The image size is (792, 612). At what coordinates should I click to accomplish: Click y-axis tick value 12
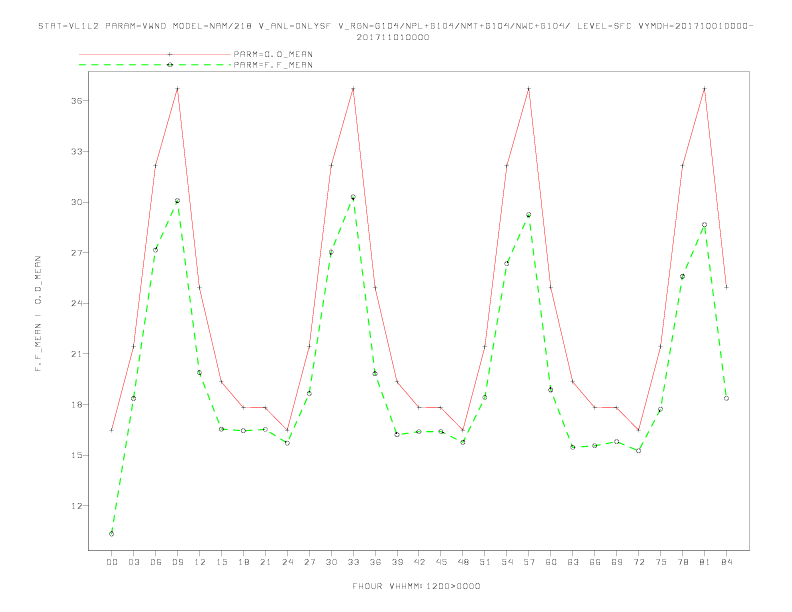[x=76, y=506]
